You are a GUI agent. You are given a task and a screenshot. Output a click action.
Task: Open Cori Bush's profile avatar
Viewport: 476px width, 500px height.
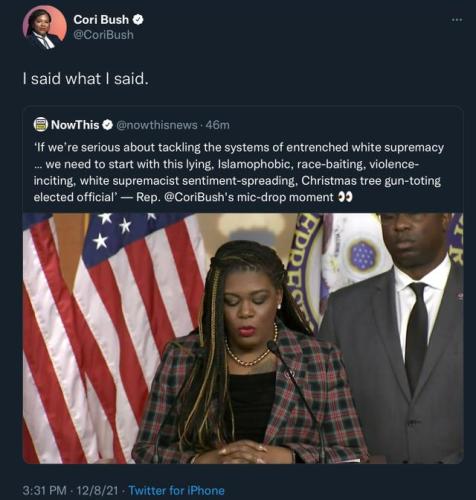(45, 28)
